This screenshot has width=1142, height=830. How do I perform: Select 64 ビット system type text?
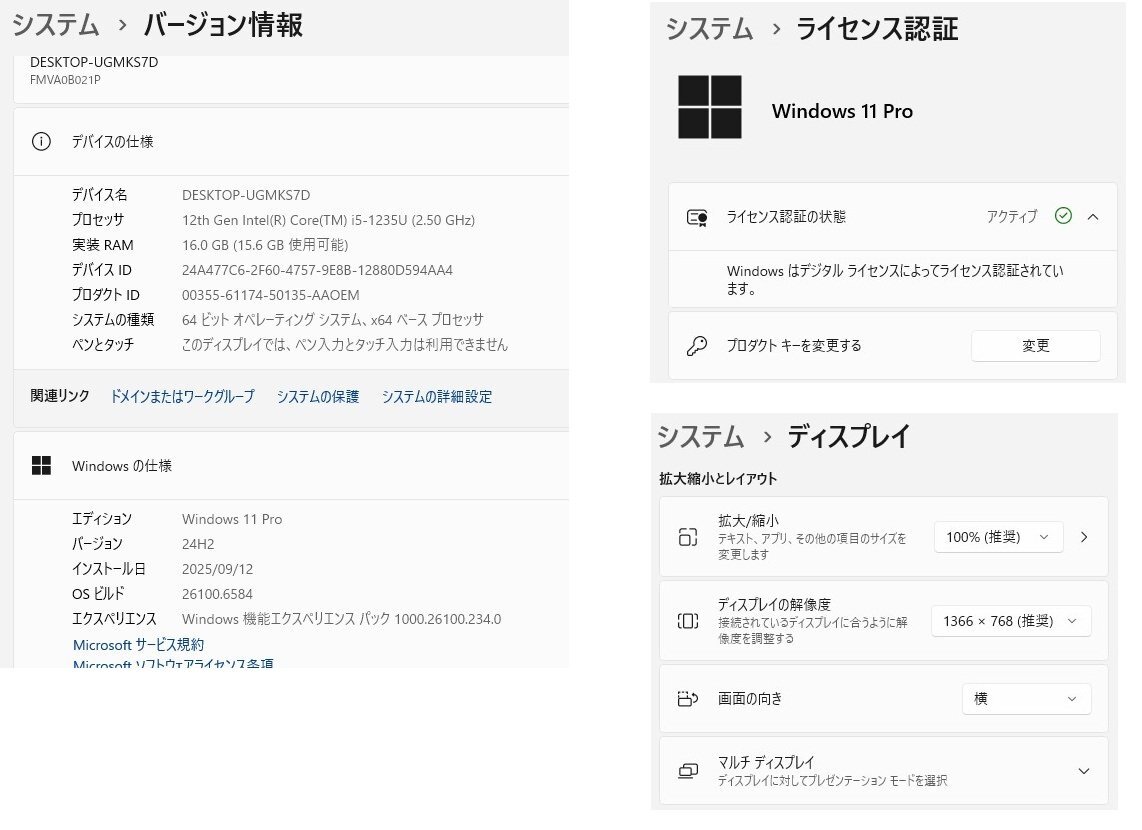pos(333,320)
